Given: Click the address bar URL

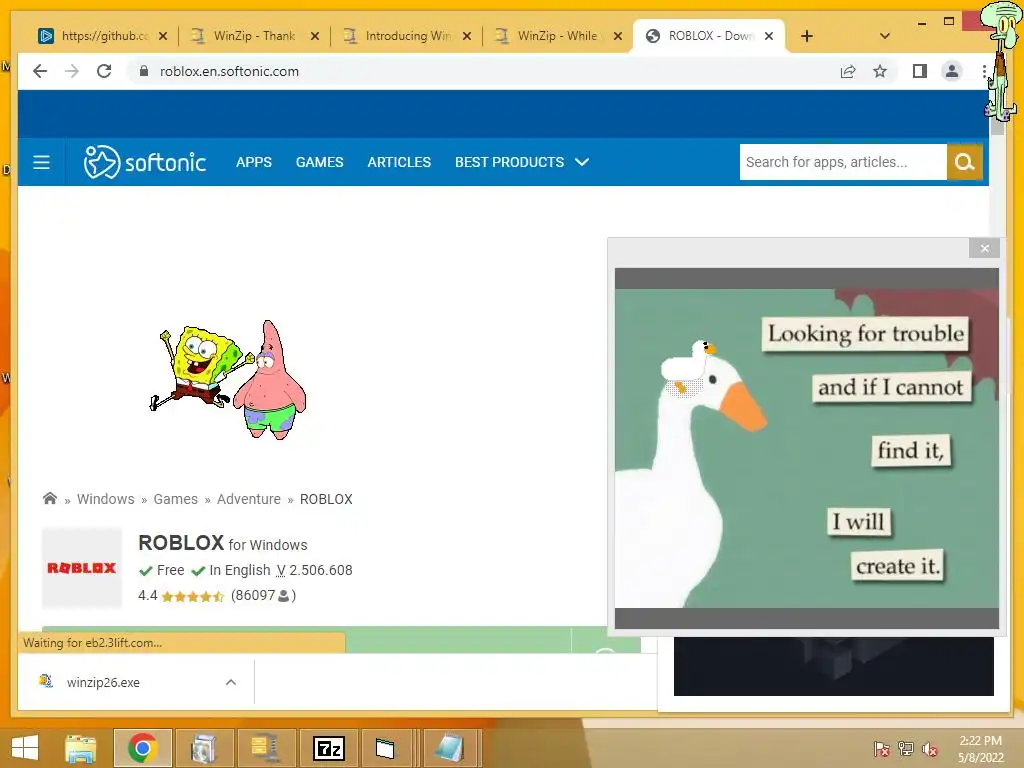Looking at the screenshot, I should [229, 71].
